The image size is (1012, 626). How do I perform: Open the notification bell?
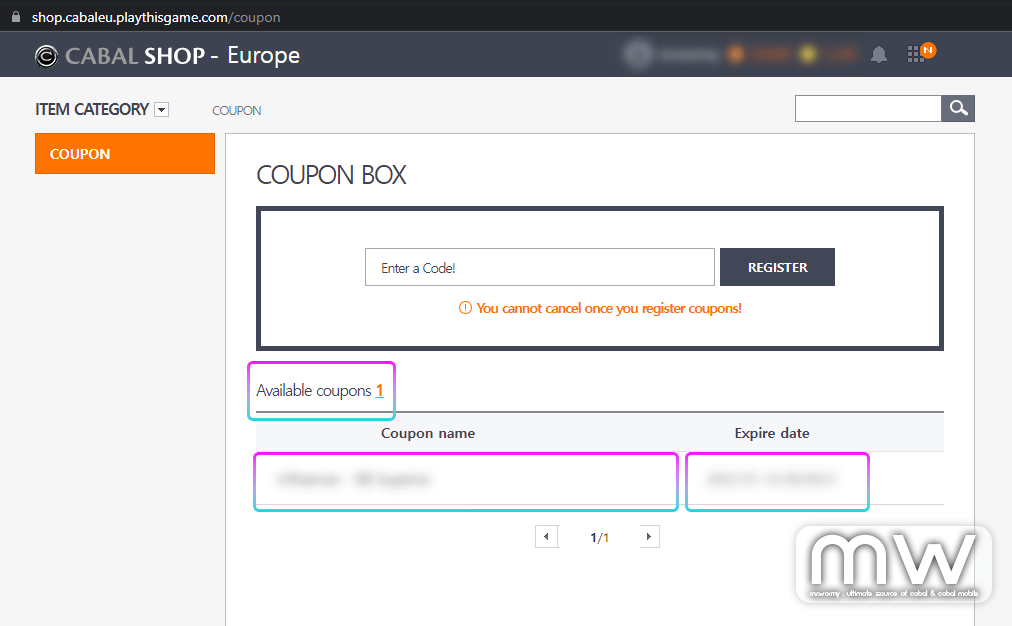click(x=879, y=55)
